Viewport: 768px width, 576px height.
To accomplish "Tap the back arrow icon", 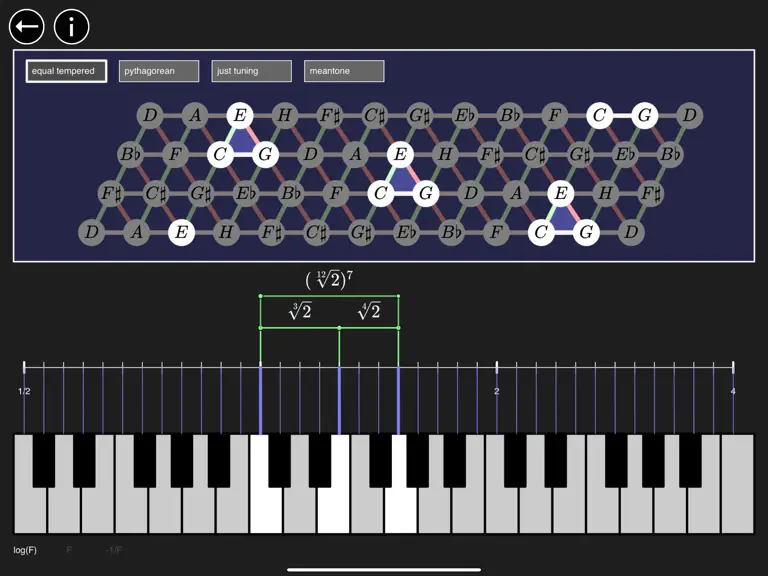I will (x=26, y=26).
